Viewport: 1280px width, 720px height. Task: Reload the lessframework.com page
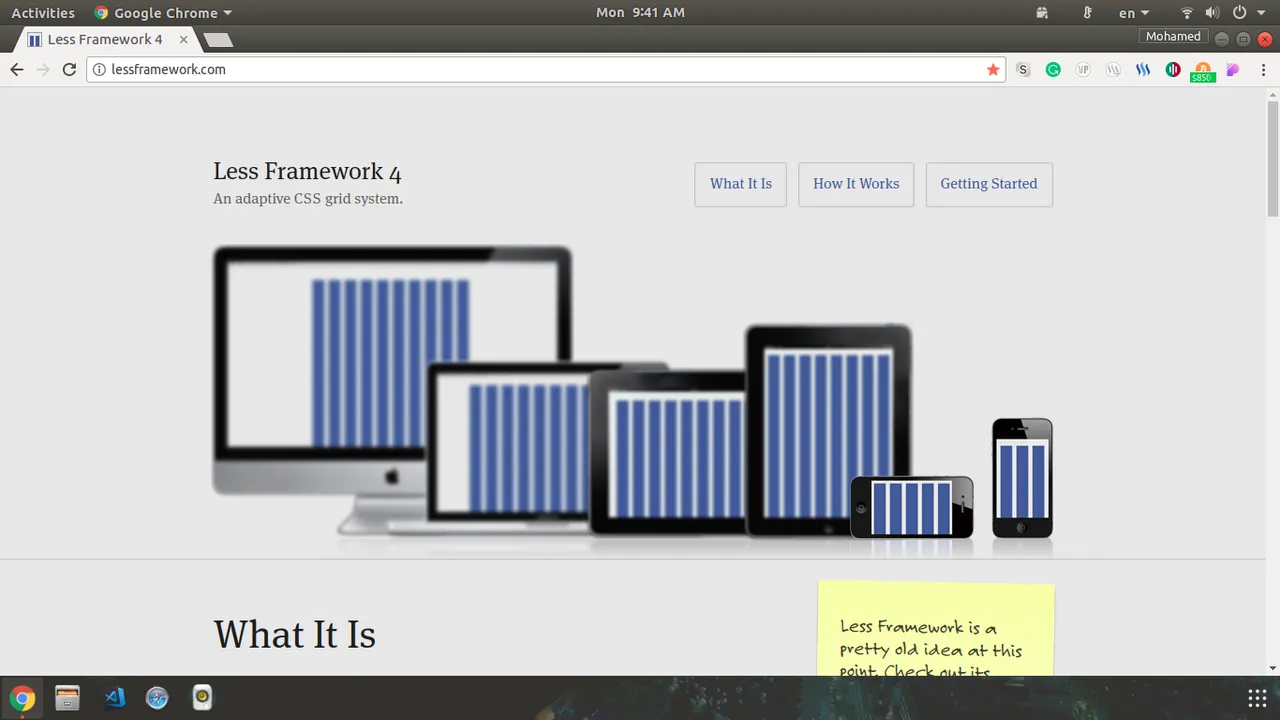[69, 69]
